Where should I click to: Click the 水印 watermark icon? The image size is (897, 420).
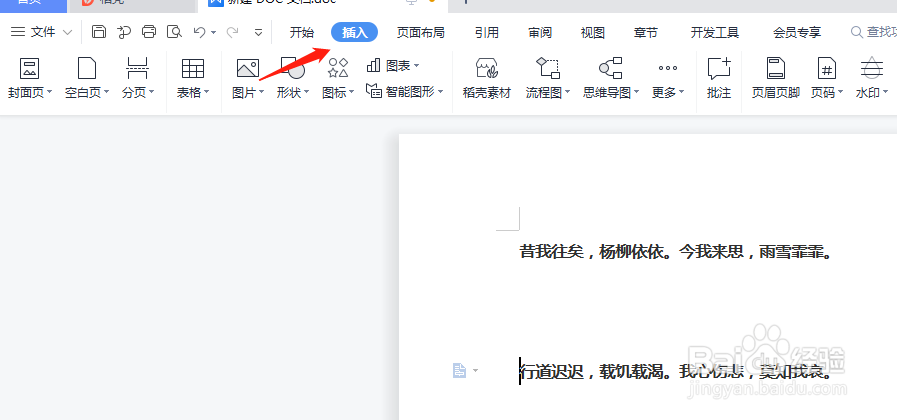pos(872,68)
